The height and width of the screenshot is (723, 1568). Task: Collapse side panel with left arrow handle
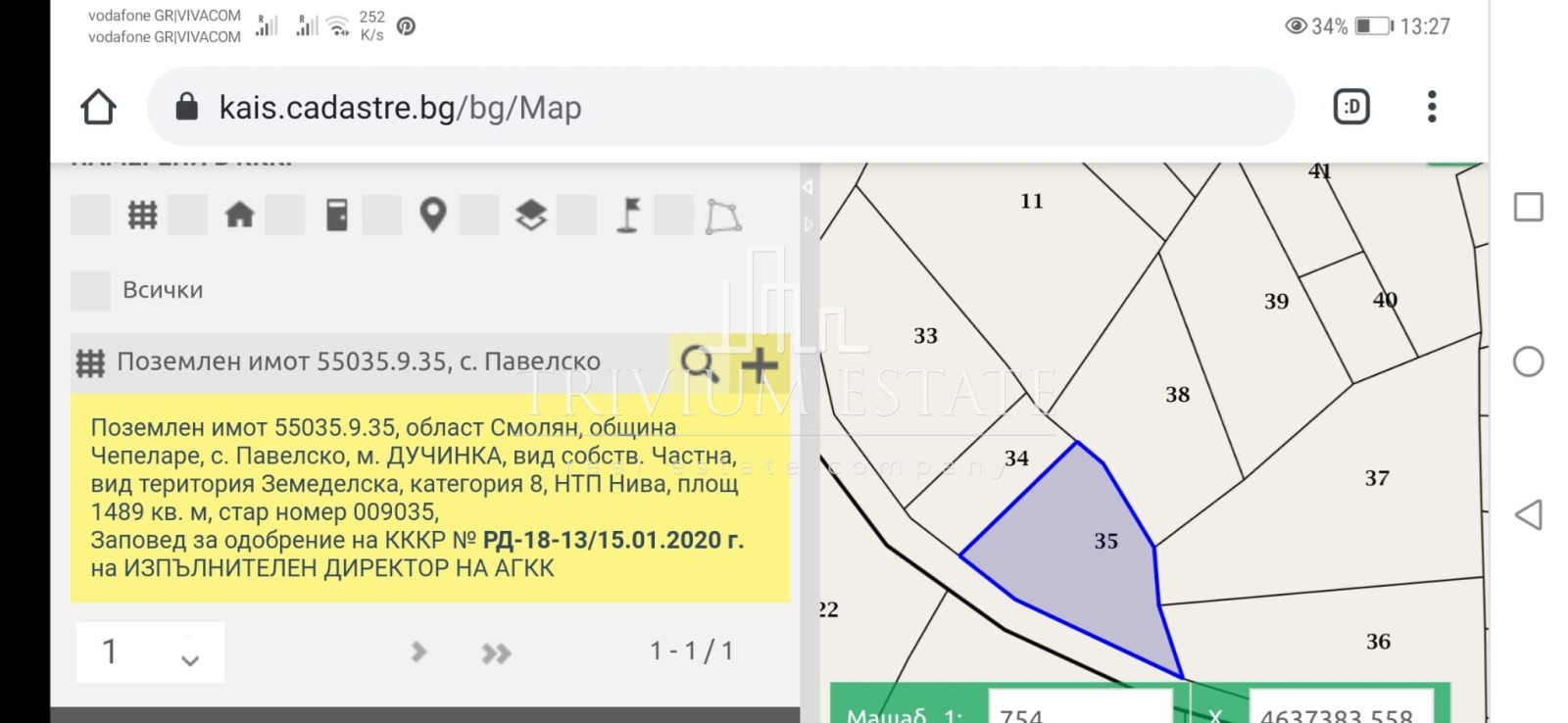coord(808,187)
